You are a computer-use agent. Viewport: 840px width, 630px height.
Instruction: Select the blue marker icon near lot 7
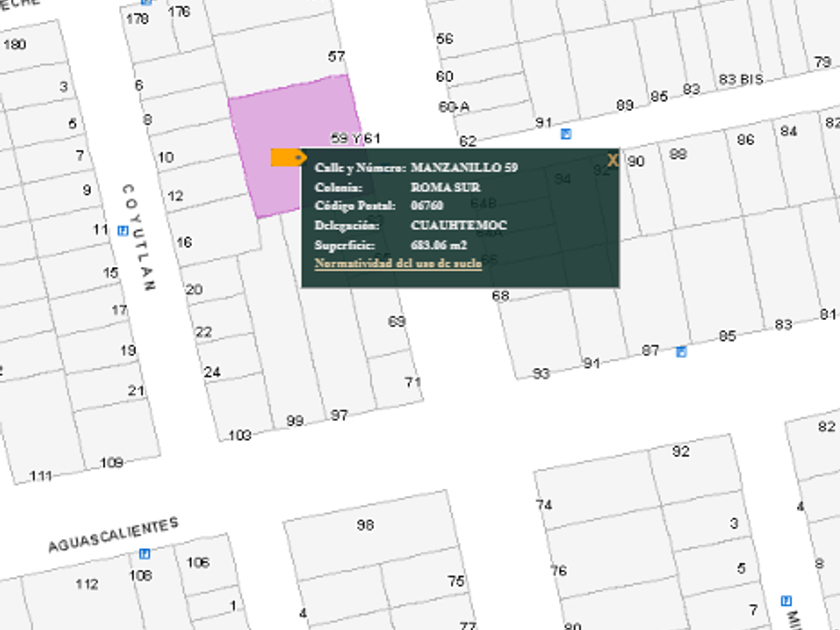click(785, 600)
